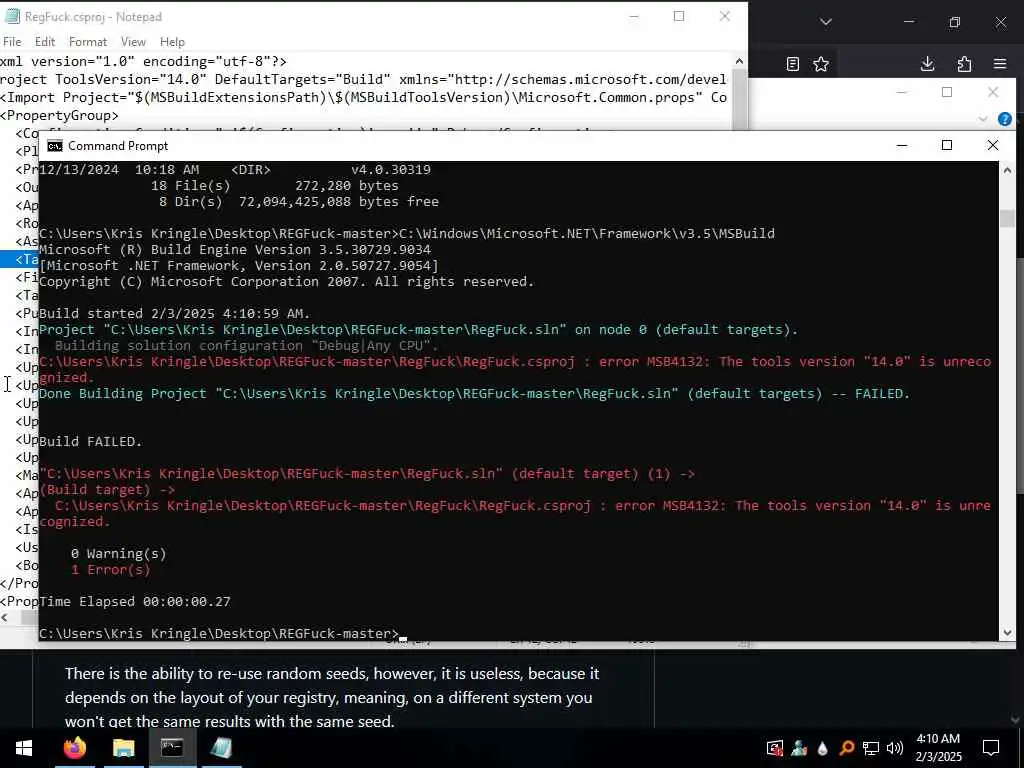Open the Notepad File menu
The height and width of the screenshot is (768, 1024).
[12, 42]
